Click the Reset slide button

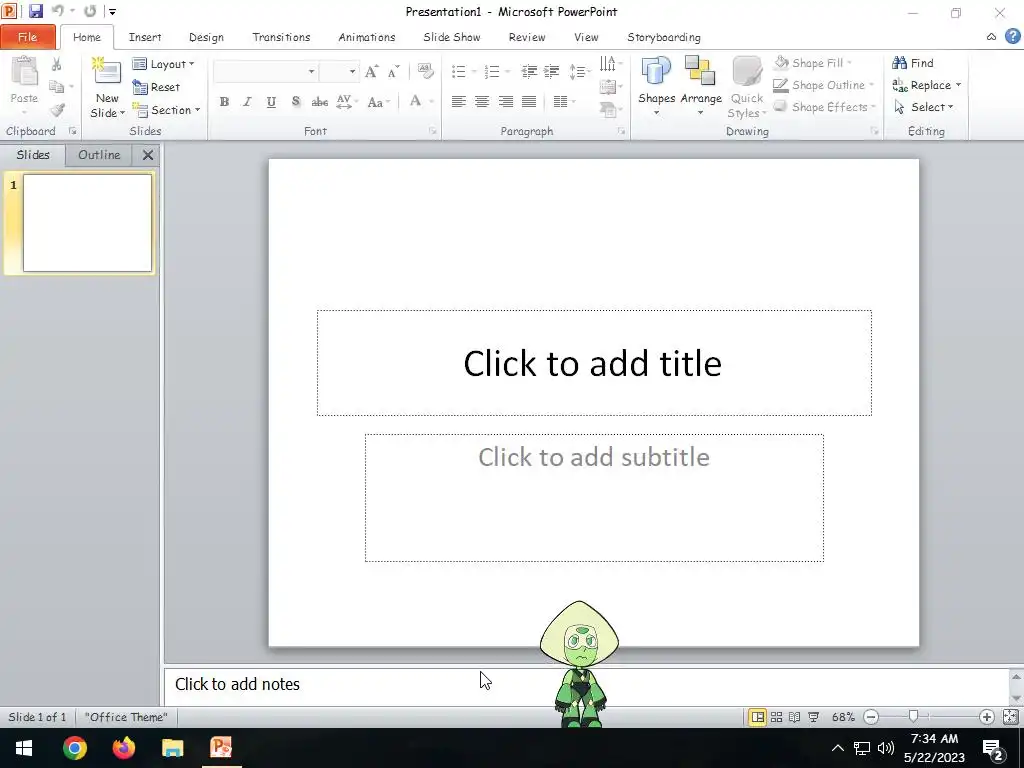coord(156,87)
